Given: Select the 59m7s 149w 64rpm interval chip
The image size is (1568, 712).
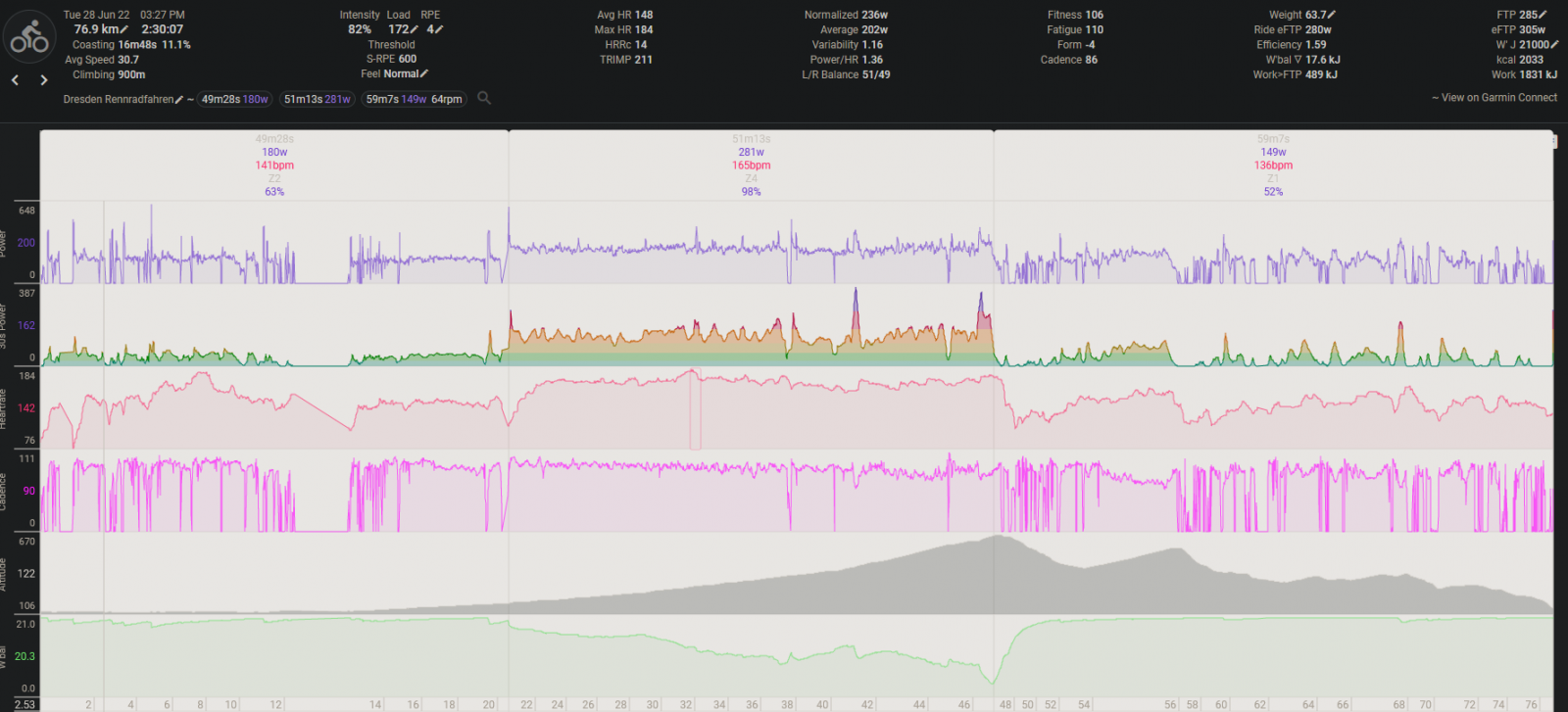Looking at the screenshot, I should [414, 99].
